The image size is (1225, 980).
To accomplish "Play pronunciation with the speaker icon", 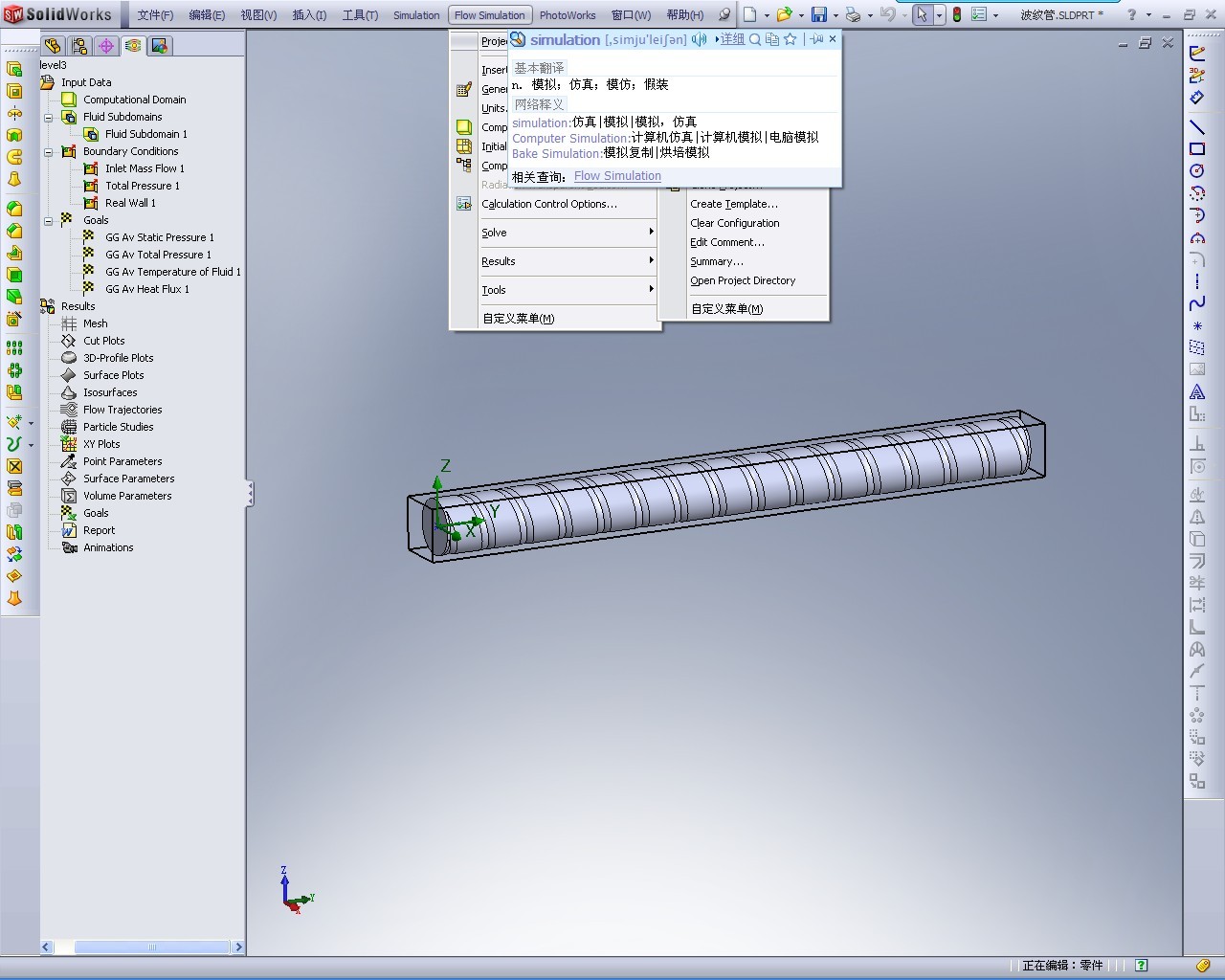I will point(700,39).
